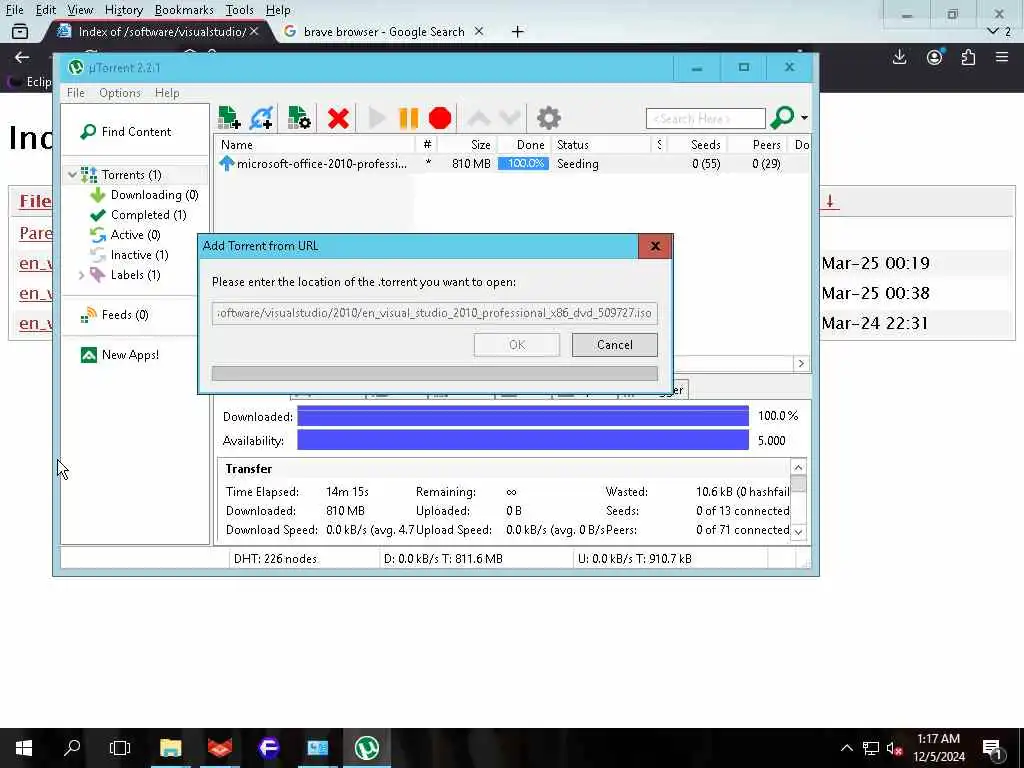Sort by the Name column header
The image size is (1024, 768).
315,145
